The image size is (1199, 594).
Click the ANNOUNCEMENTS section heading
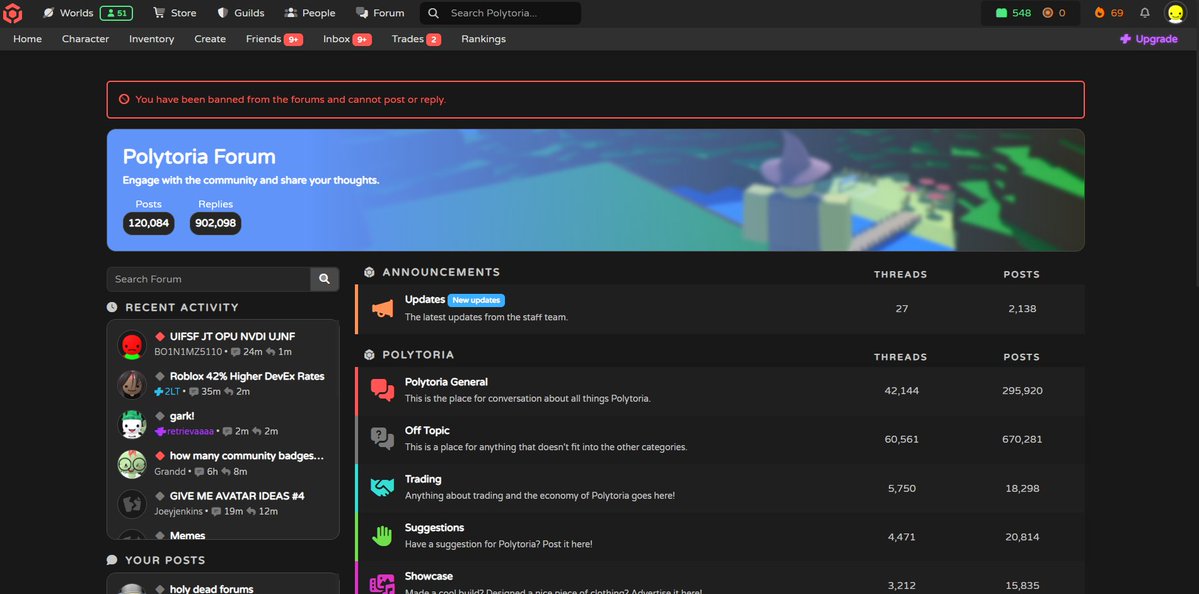tap(441, 272)
